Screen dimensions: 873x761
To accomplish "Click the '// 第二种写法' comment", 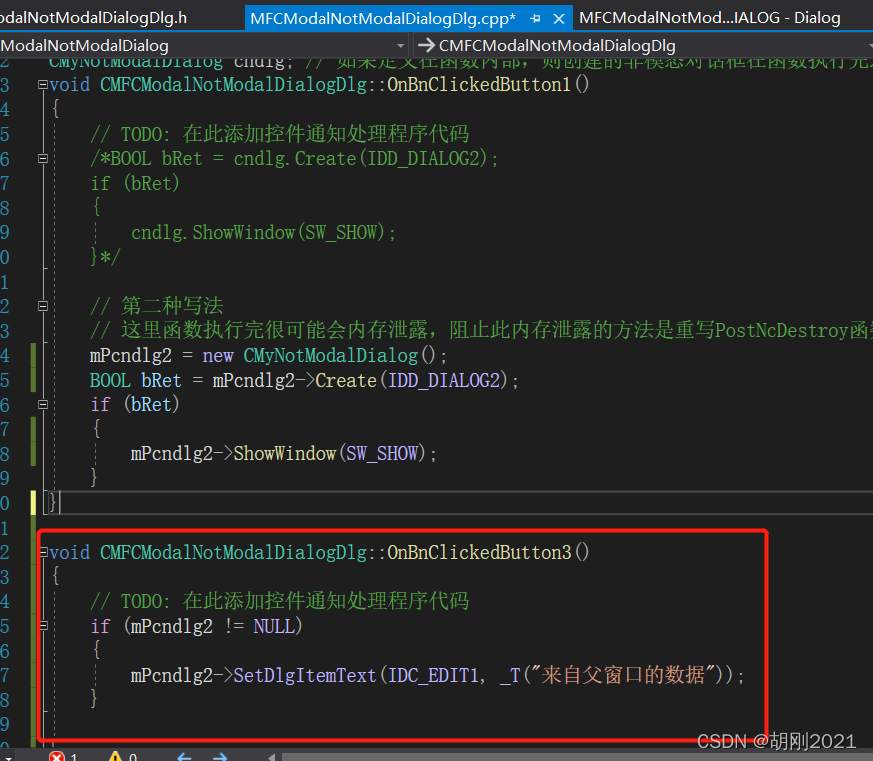I will coord(157,306).
